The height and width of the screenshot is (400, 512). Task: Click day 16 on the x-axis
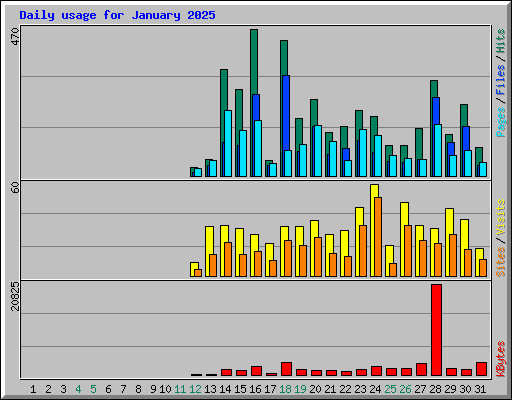click(x=255, y=389)
